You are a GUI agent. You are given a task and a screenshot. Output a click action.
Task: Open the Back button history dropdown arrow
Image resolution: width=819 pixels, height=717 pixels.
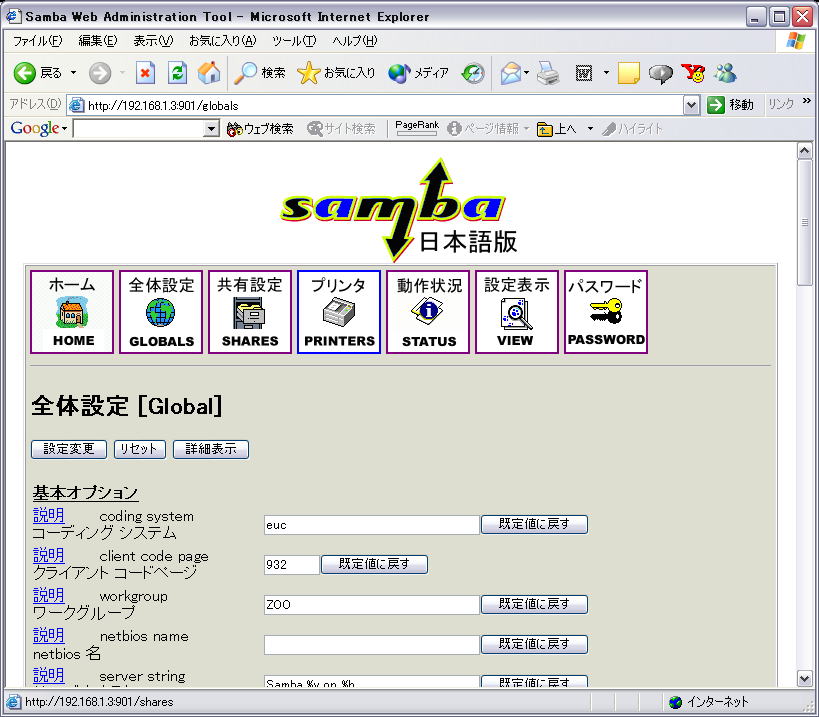point(72,73)
